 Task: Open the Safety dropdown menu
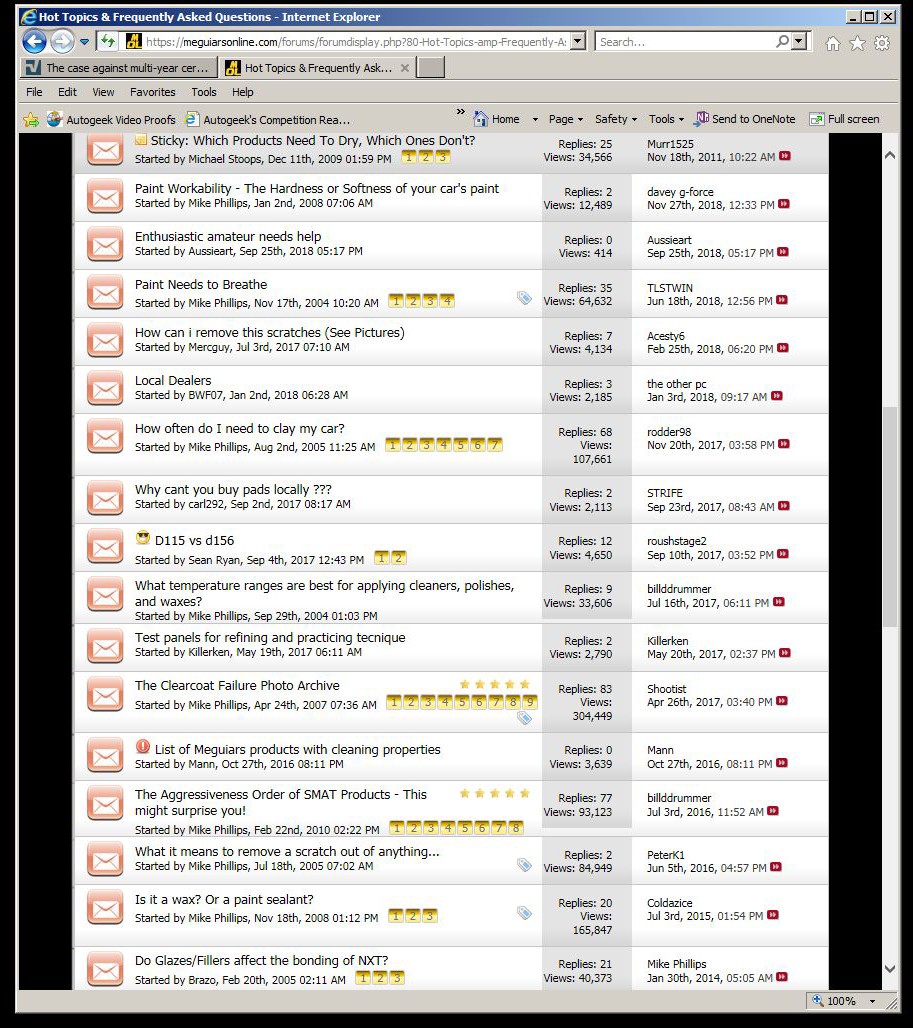pos(615,119)
